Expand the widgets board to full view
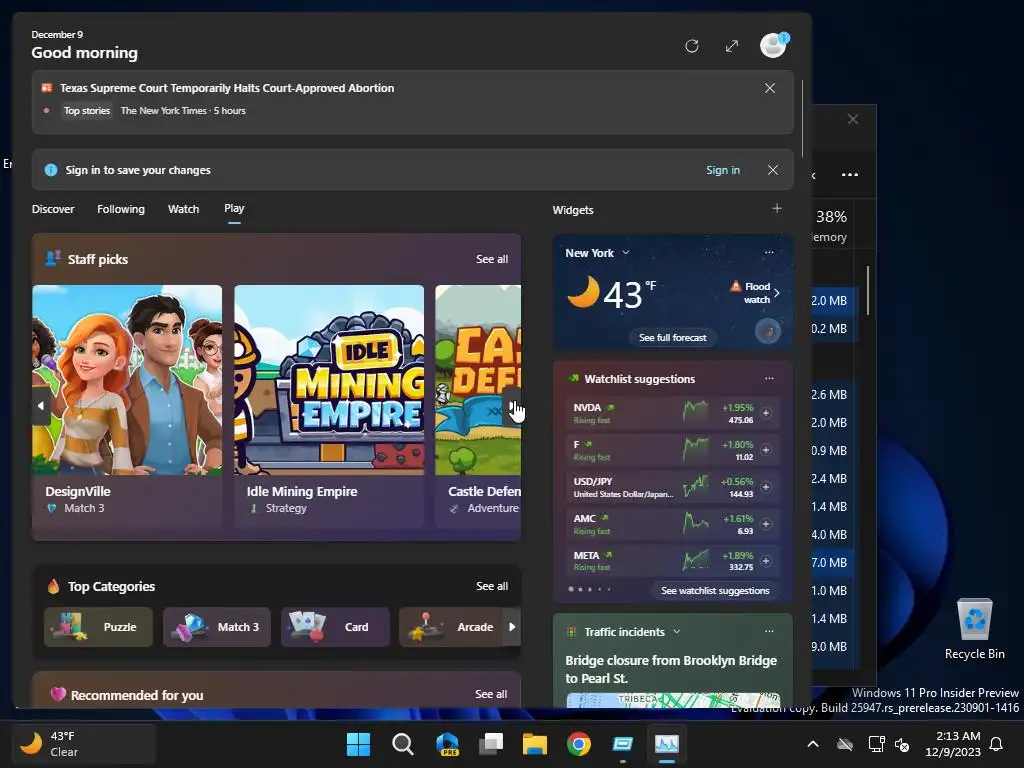The width and height of the screenshot is (1024, 768). 732,46
